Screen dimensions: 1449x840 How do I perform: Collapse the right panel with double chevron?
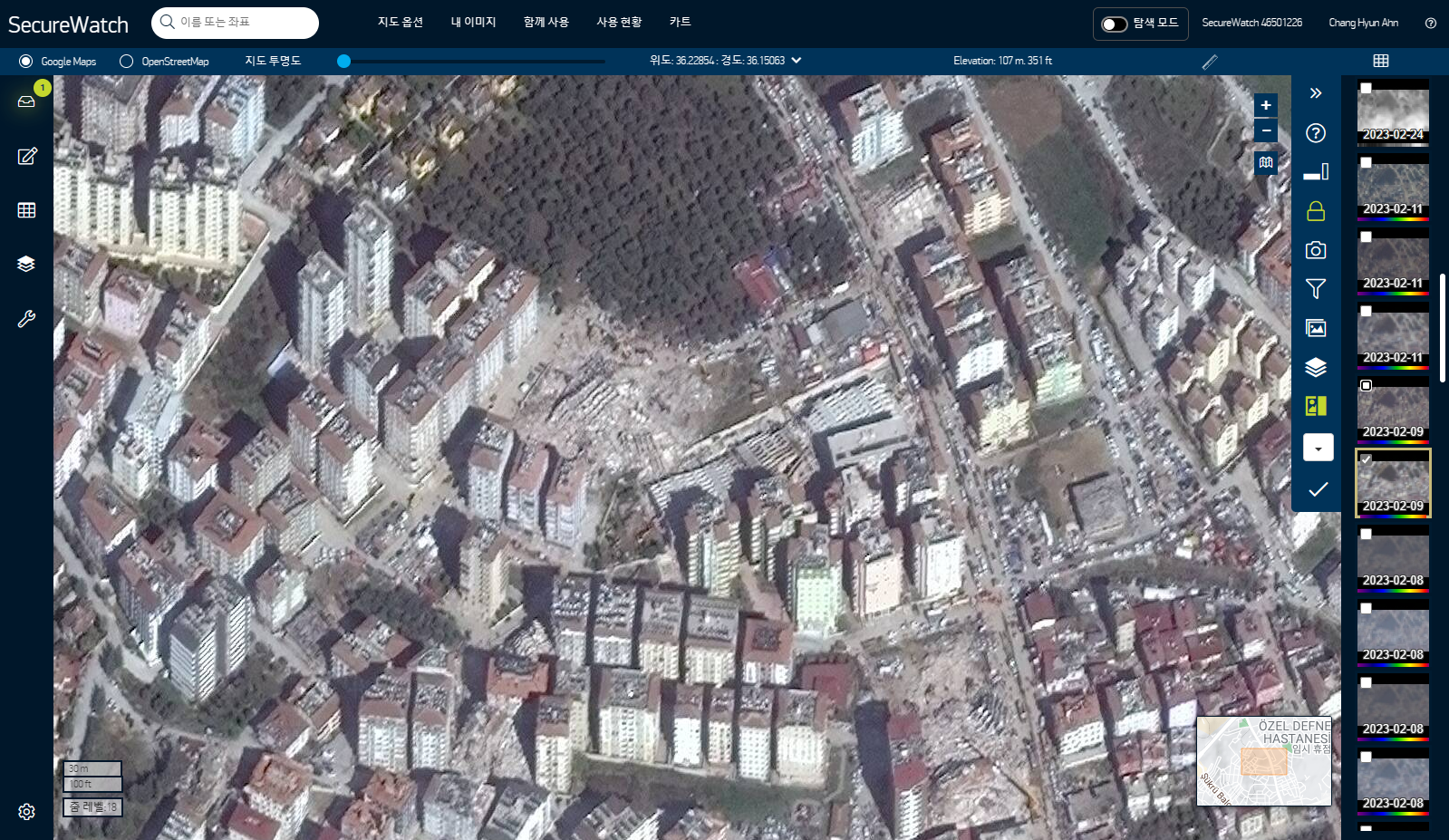coord(1316,93)
